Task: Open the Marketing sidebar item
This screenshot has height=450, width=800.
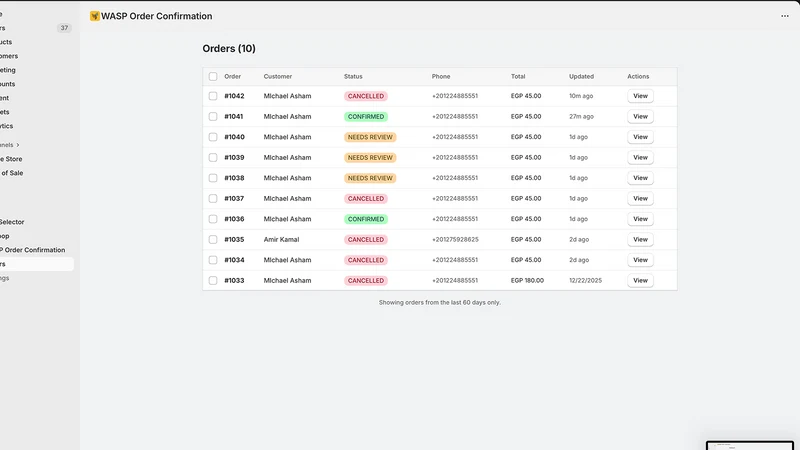Action: (x=8, y=70)
